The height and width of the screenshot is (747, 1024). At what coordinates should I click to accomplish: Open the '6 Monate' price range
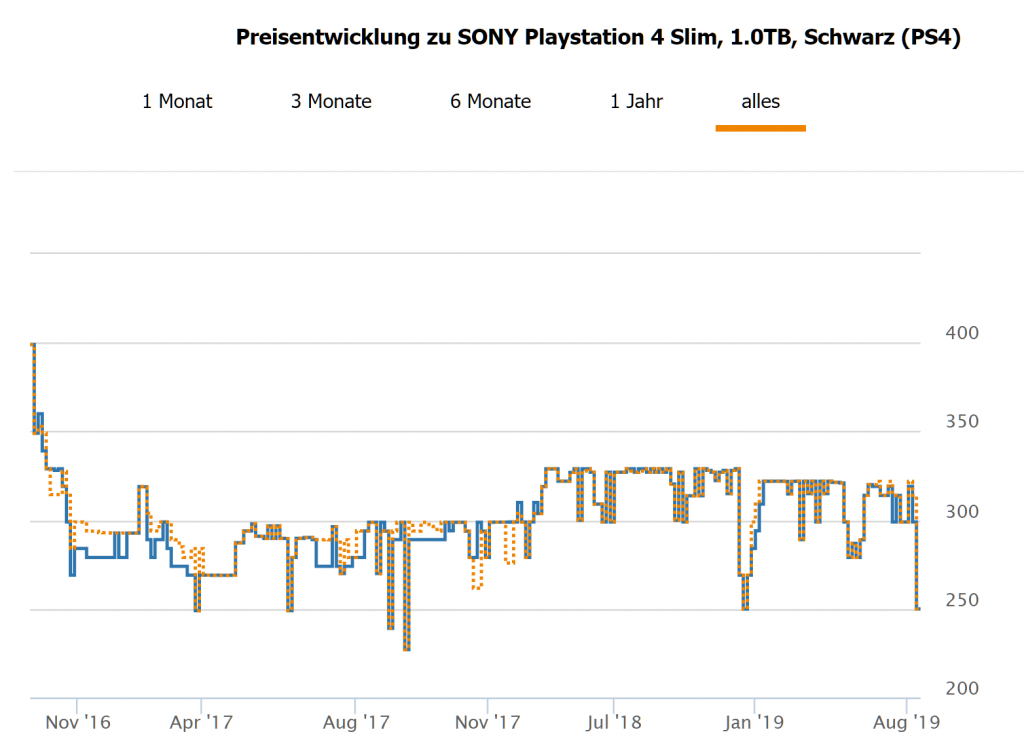click(490, 101)
